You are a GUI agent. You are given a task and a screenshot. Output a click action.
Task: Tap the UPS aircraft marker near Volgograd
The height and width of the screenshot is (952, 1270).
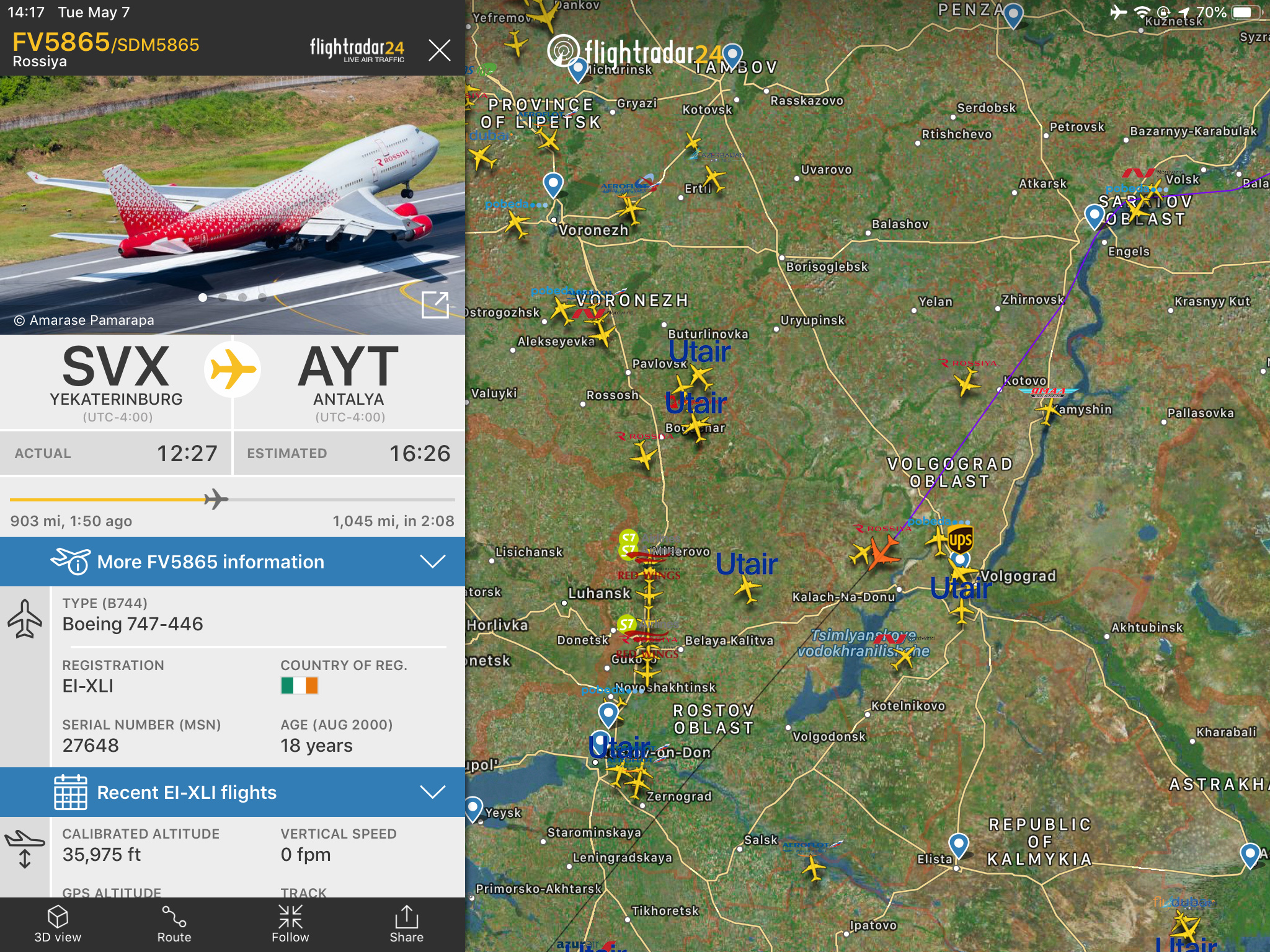point(960,539)
